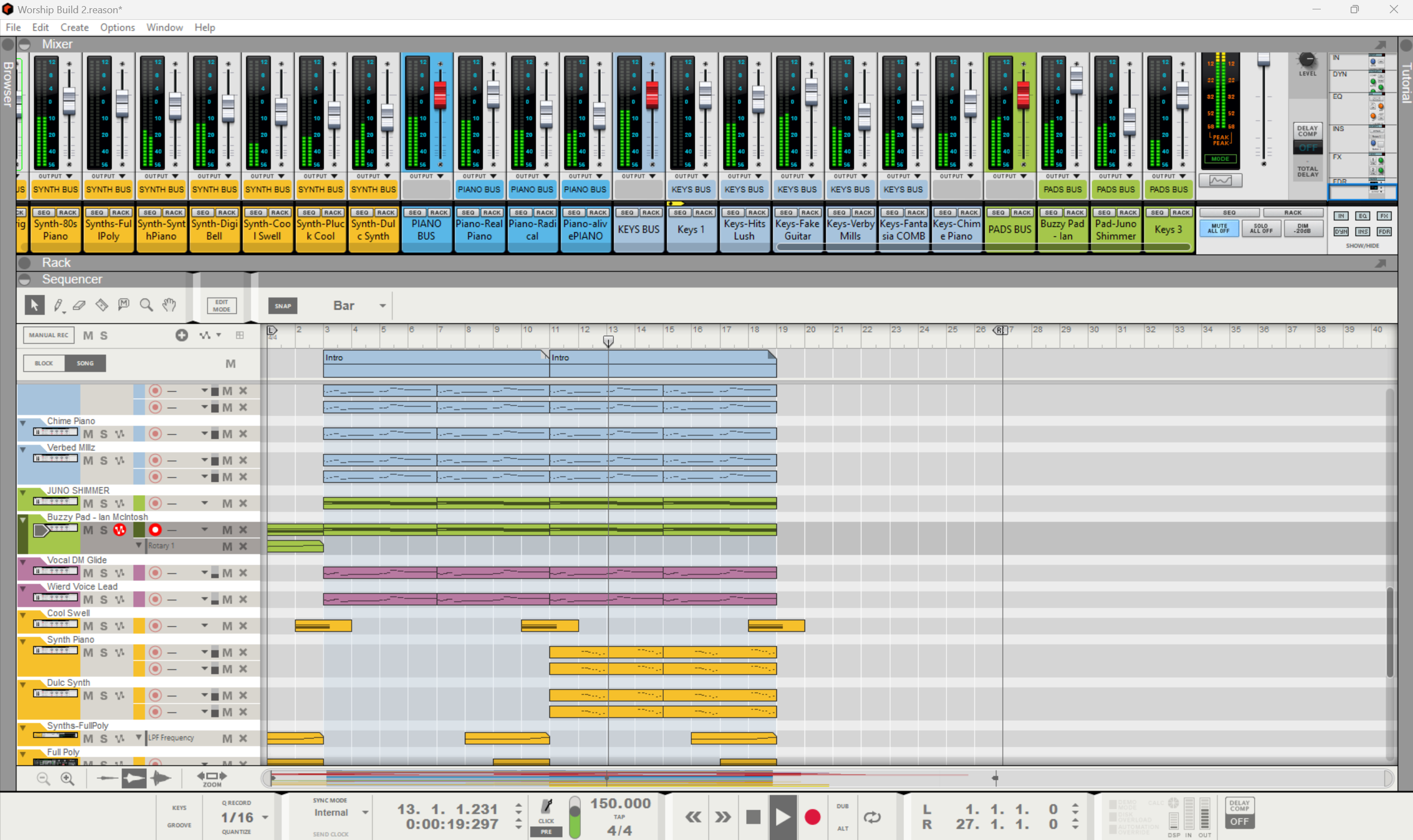Click the EDIT MODE button
Screen dimensions: 1413x840
[221, 306]
